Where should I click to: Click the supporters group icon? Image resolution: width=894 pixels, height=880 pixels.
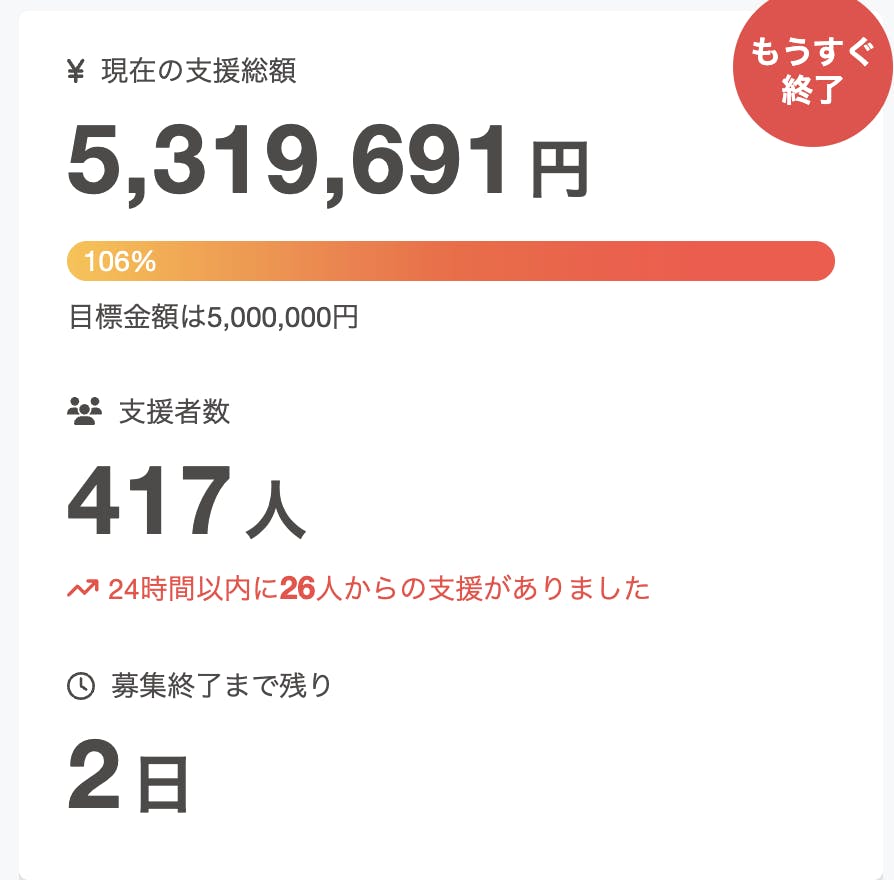tap(84, 411)
